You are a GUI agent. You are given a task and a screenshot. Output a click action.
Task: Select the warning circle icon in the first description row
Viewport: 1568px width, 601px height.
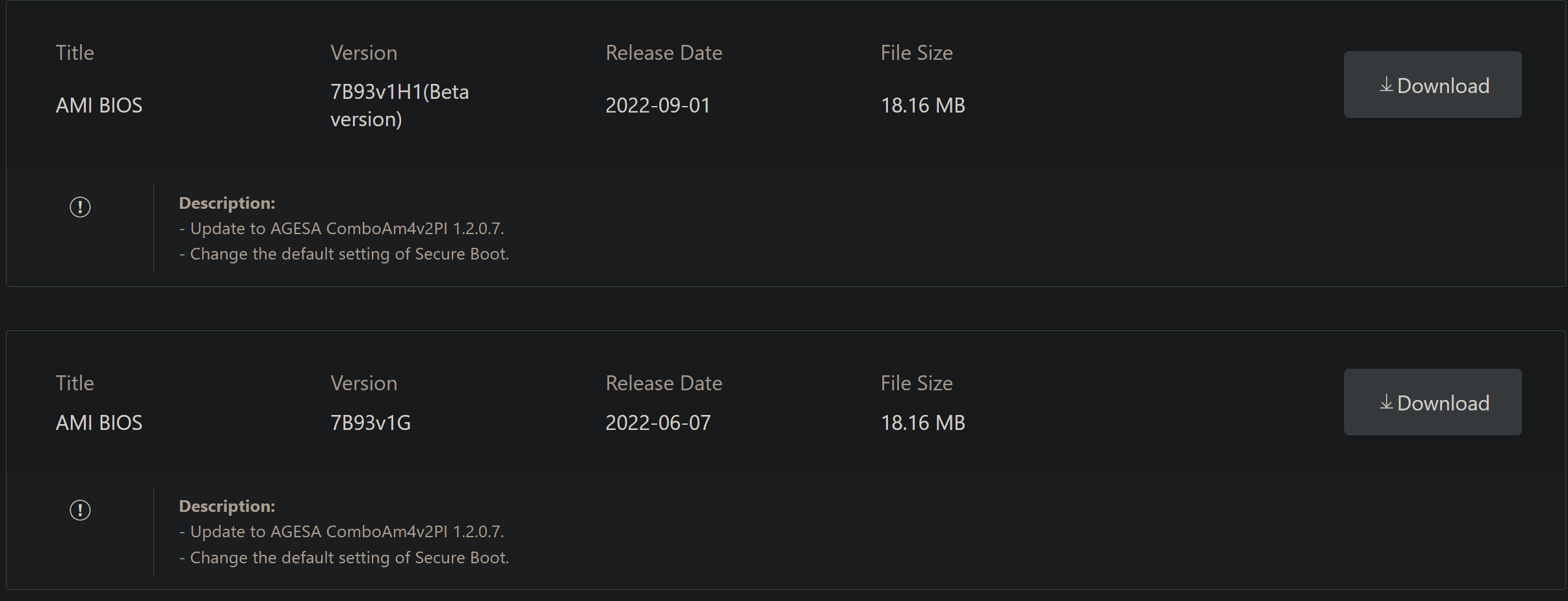click(79, 207)
